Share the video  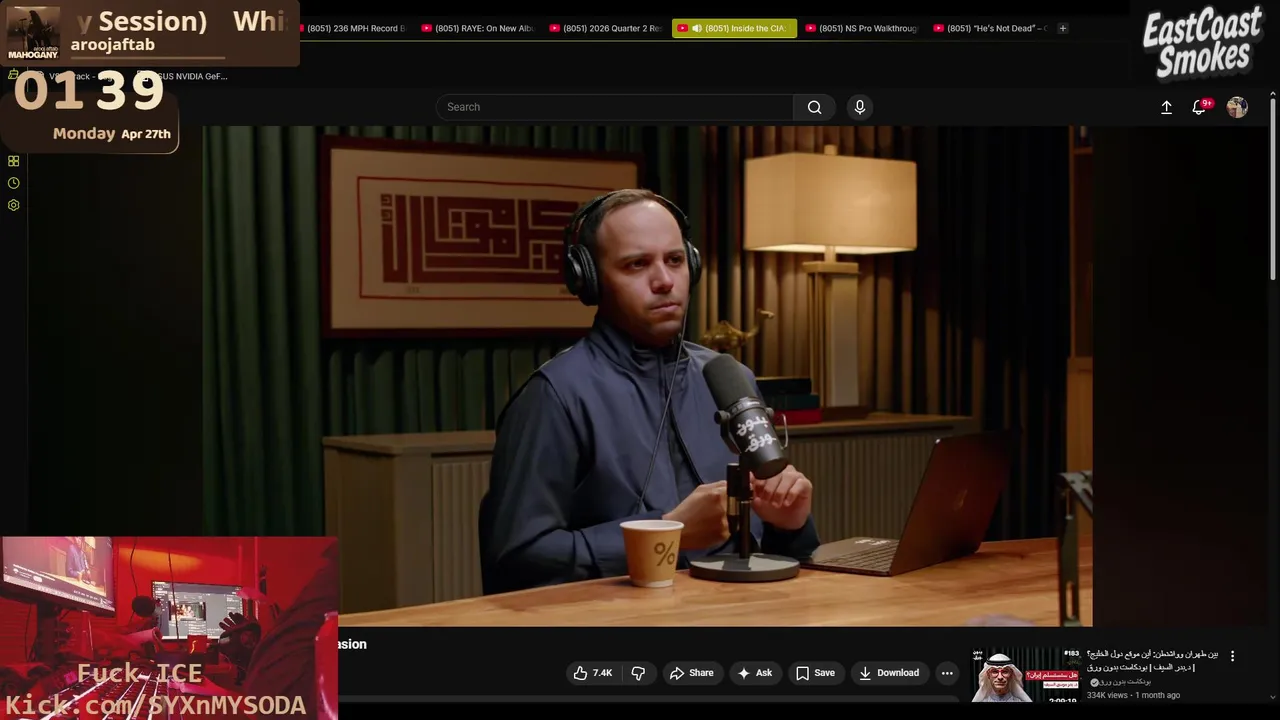pyautogui.click(x=691, y=673)
